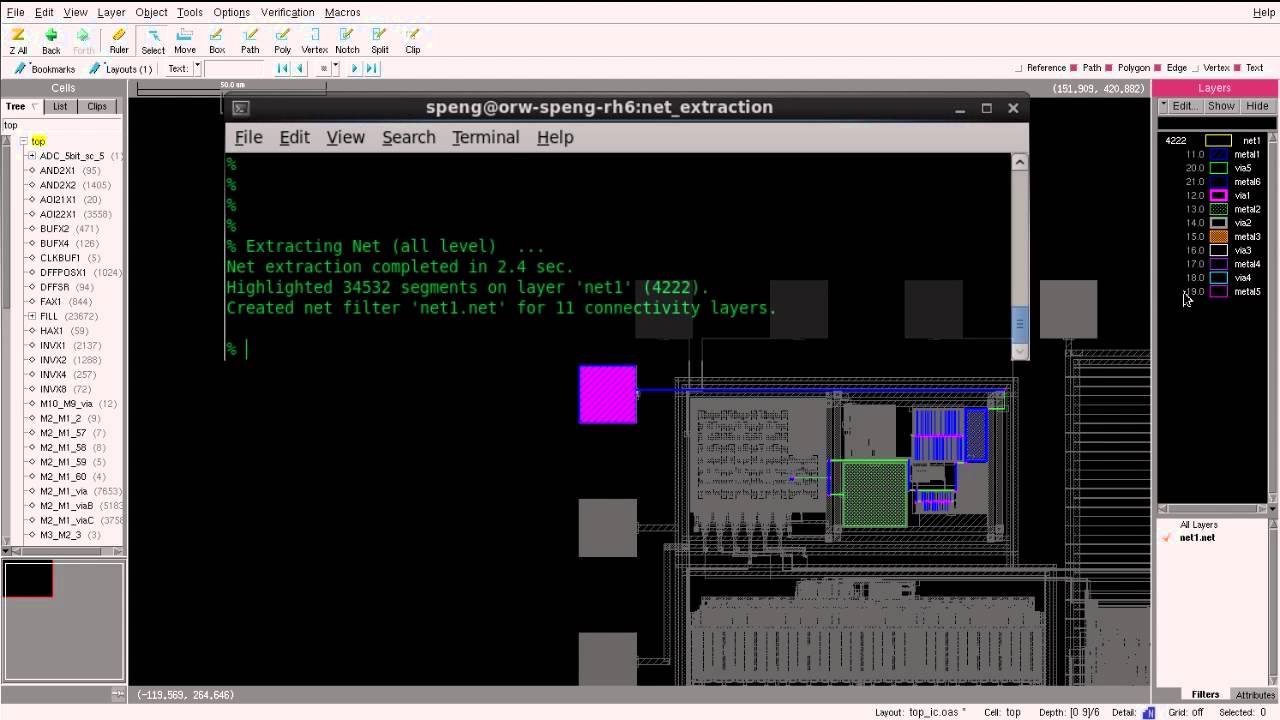The image size is (1280, 720).
Task: Expand the FILL cell node
Action: (x=32, y=316)
